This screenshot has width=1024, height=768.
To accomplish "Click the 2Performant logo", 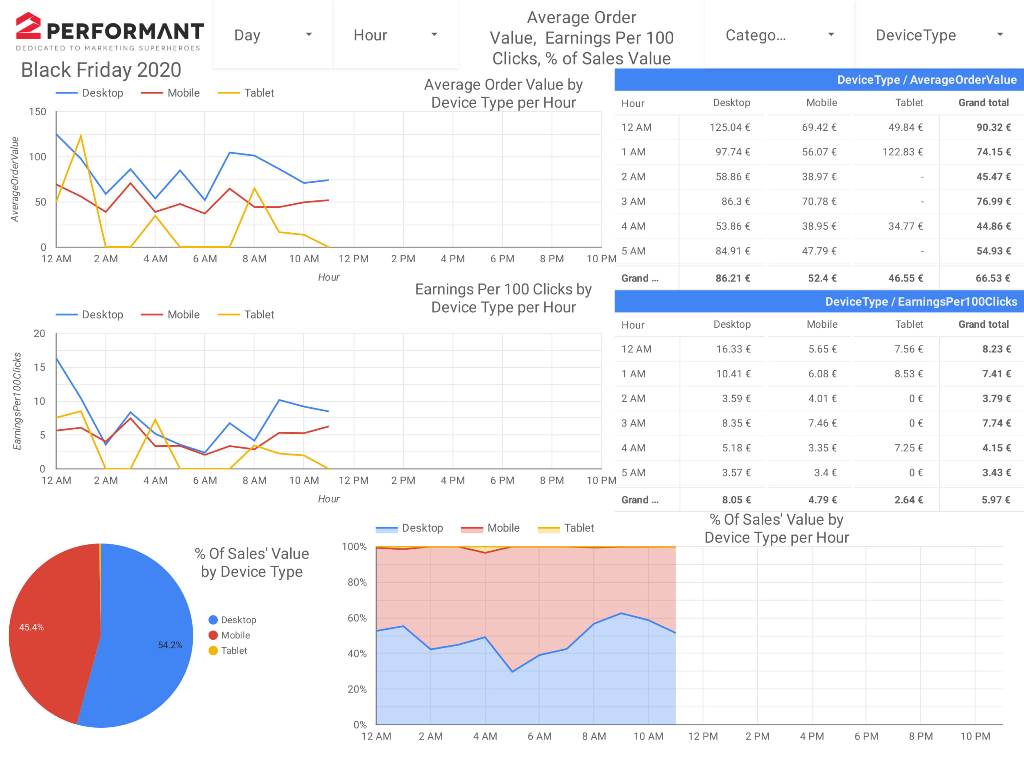I will point(109,32).
